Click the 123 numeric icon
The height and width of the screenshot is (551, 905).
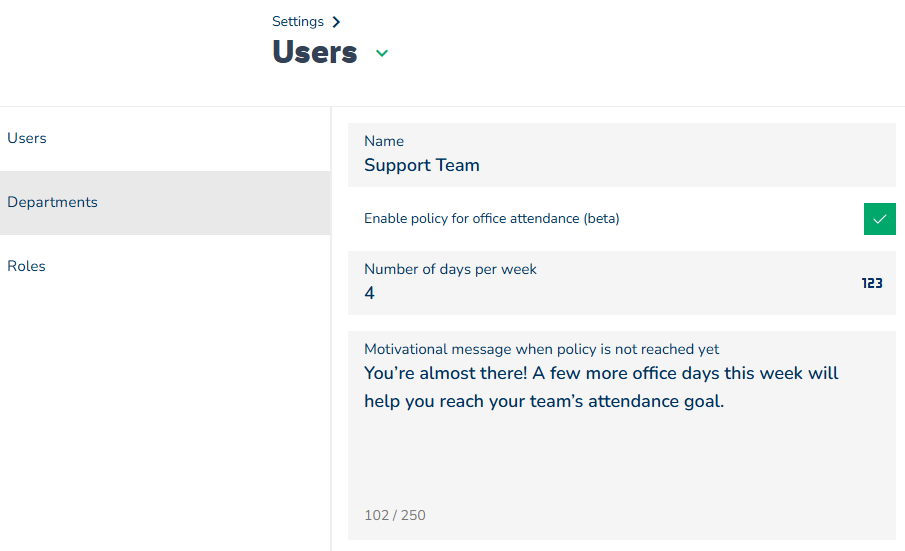point(872,284)
